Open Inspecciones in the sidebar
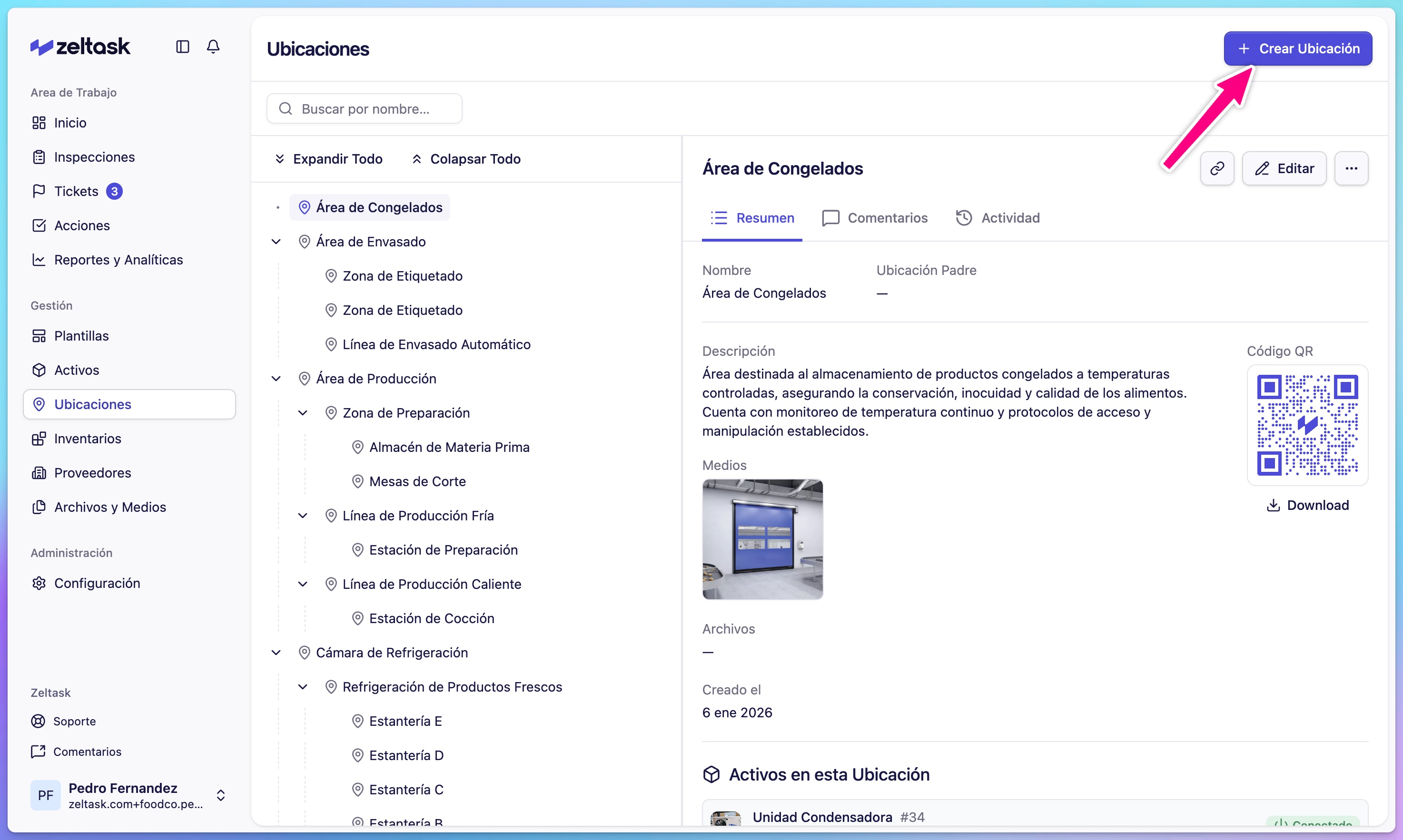Image resolution: width=1403 pixels, height=840 pixels. [94, 157]
